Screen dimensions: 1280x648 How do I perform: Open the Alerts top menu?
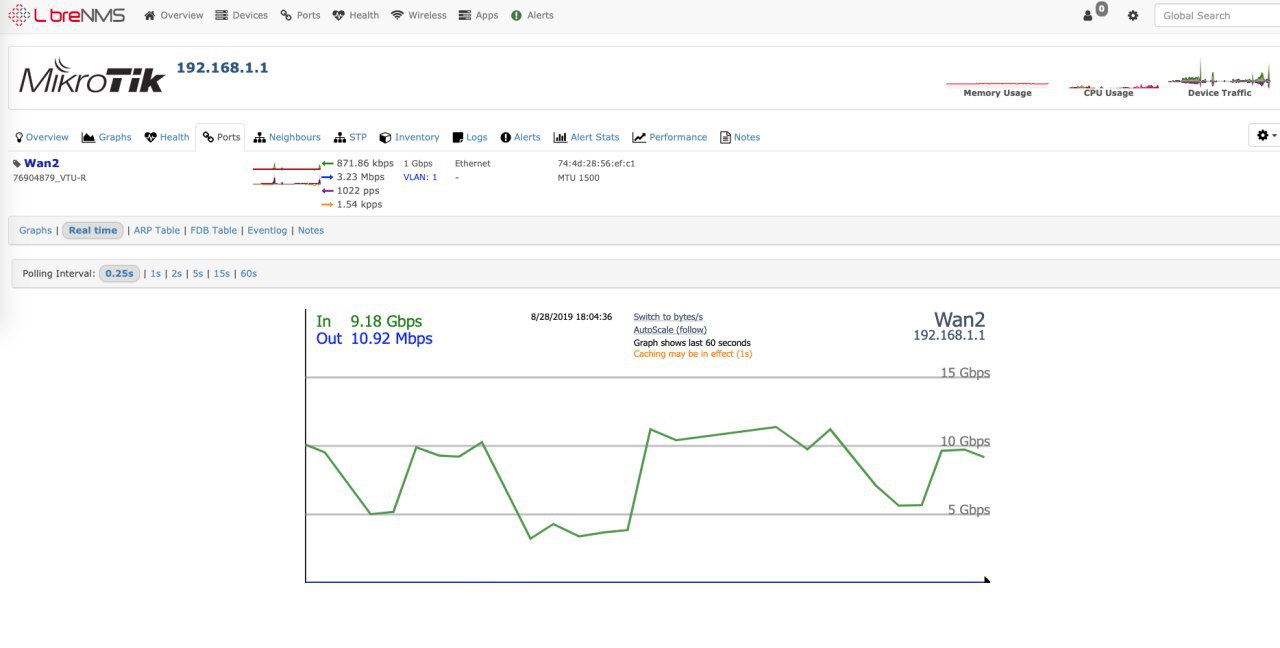tap(532, 15)
